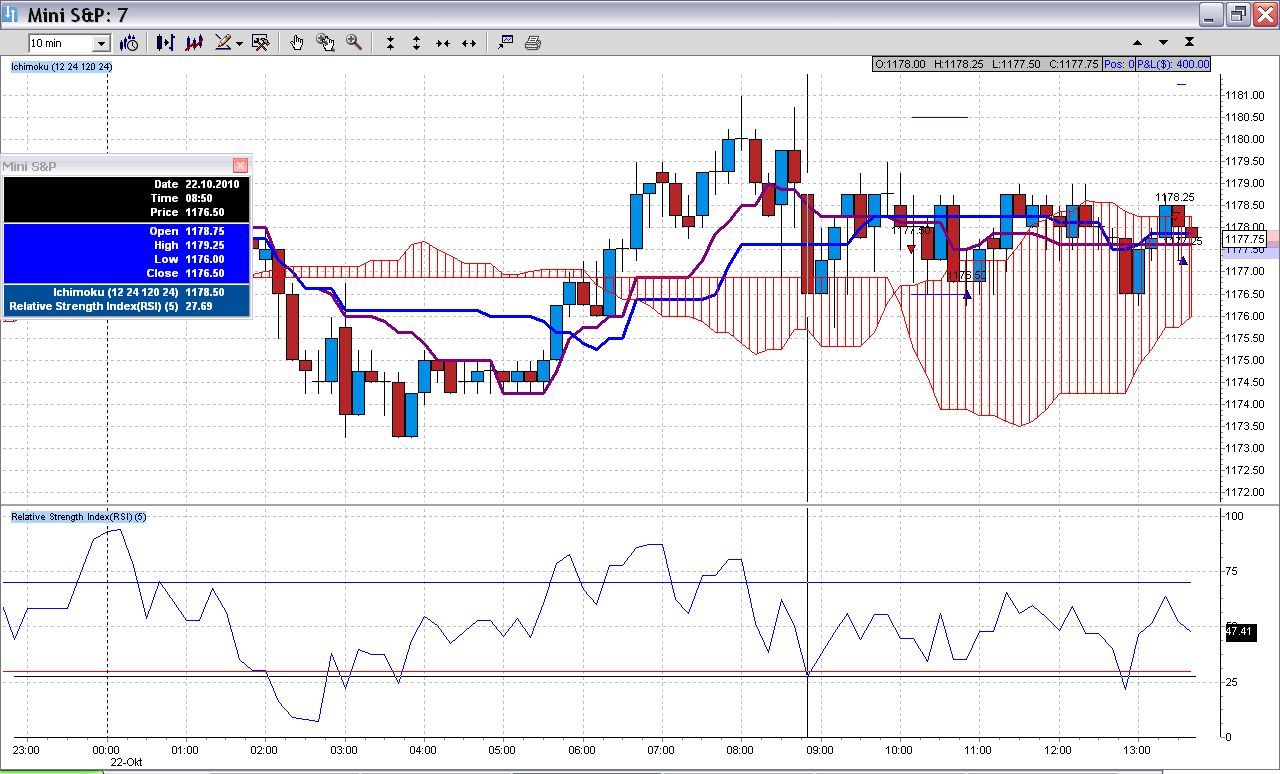Image resolution: width=1280 pixels, height=774 pixels.
Task: Open the 10 min timeframe dropdown
Action: tap(101, 43)
